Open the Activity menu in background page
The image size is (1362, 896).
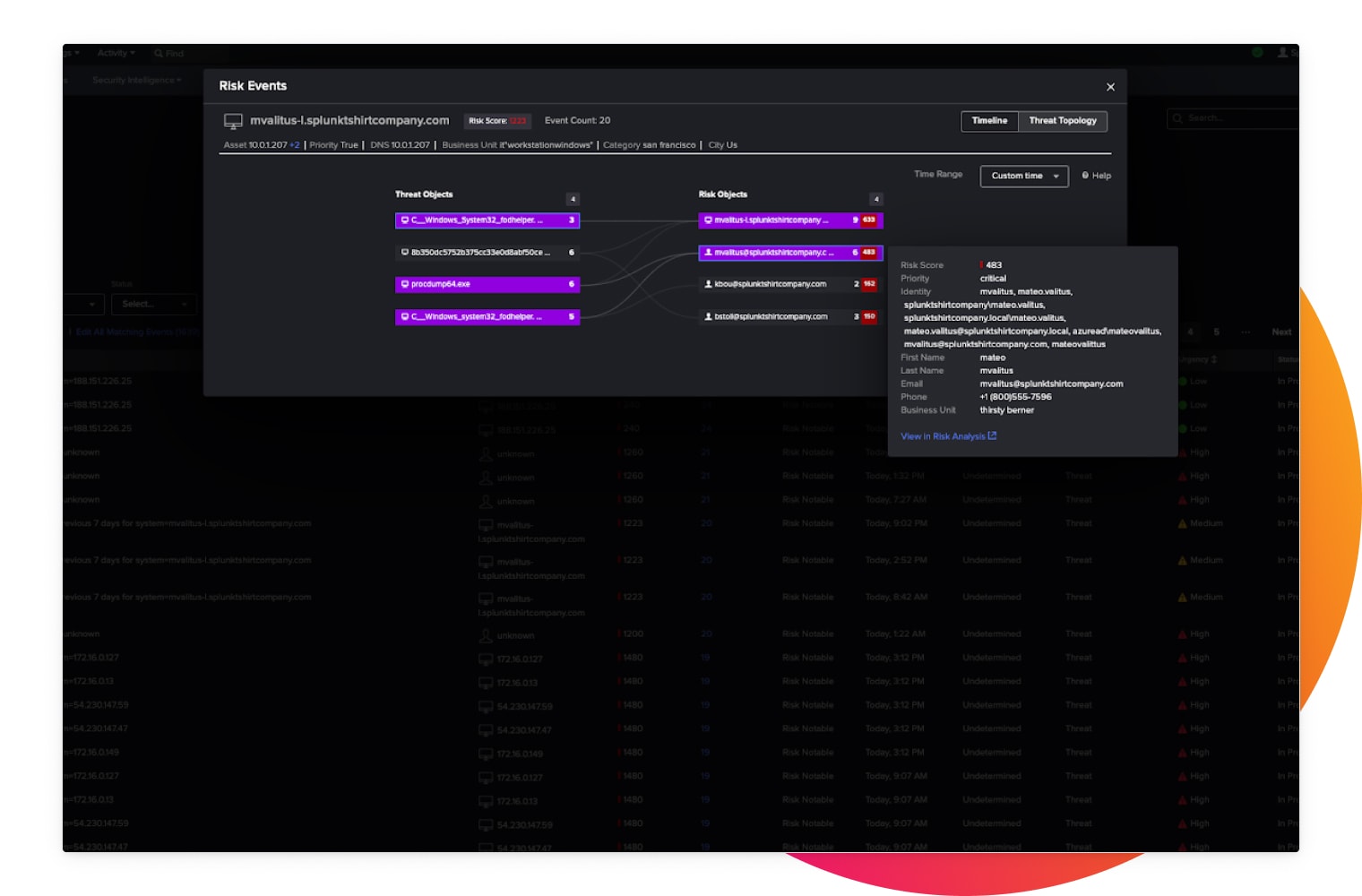point(116,54)
